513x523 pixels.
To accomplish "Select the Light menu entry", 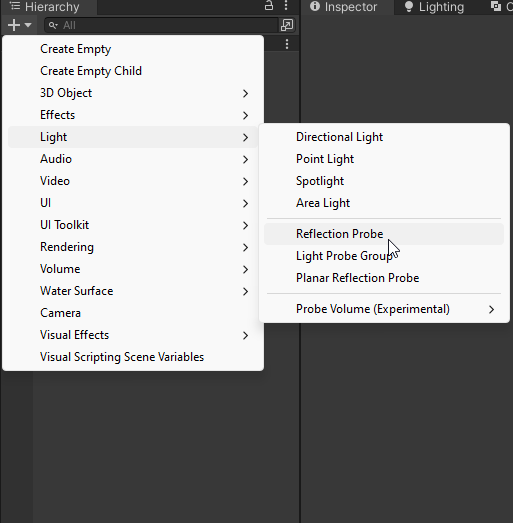I will coord(133,137).
